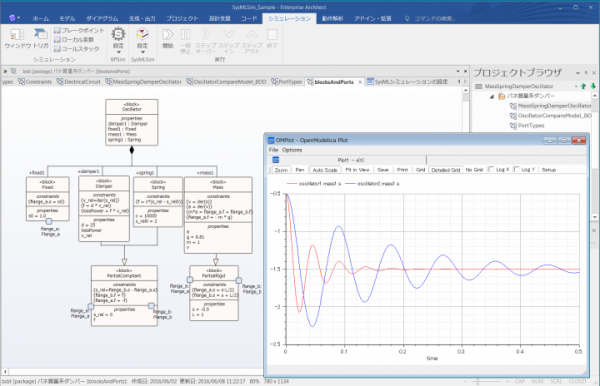
Task: Open OMPlot Options menu
Action: tap(292, 150)
